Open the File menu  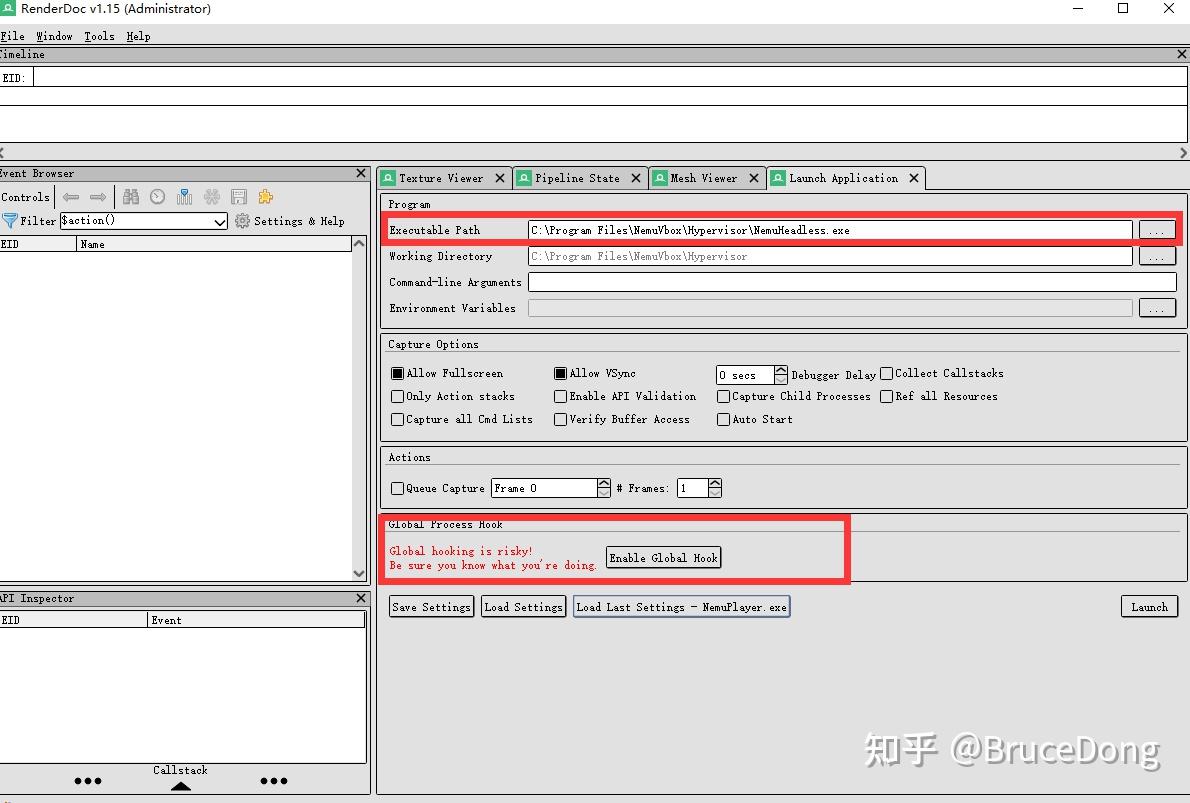coord(12,36)
